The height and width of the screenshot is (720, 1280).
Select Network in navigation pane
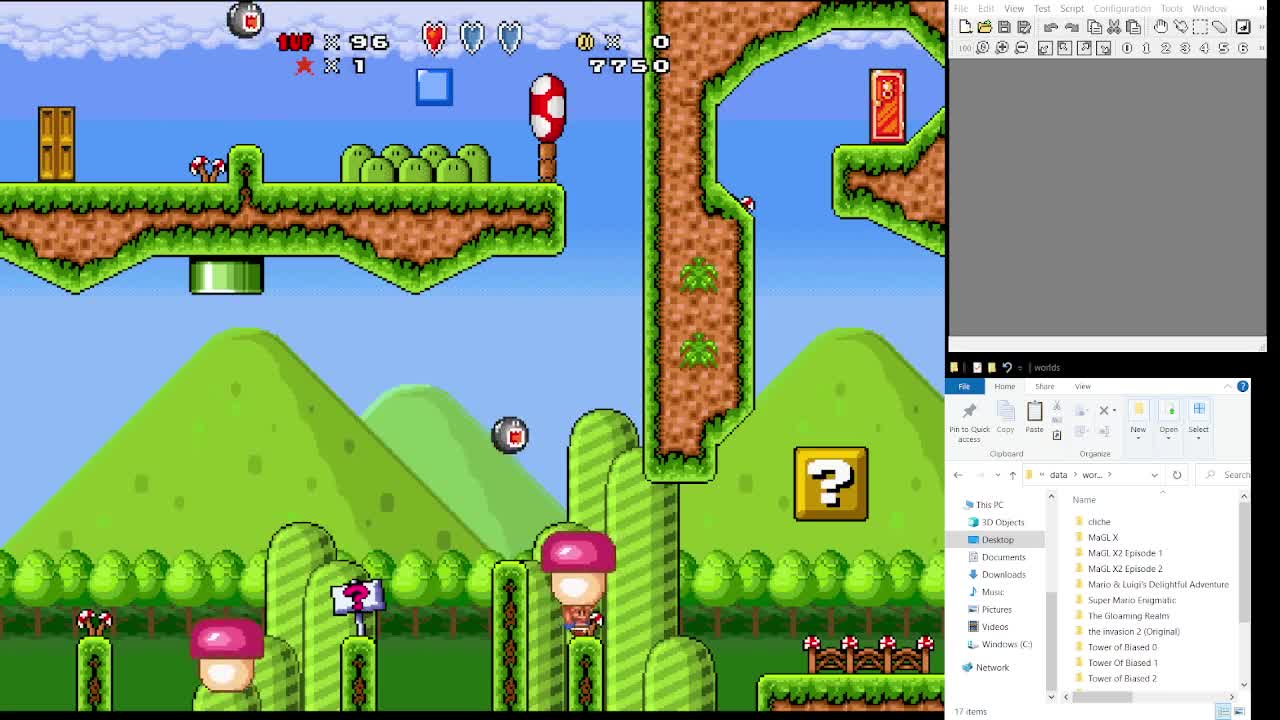(992, 667)
